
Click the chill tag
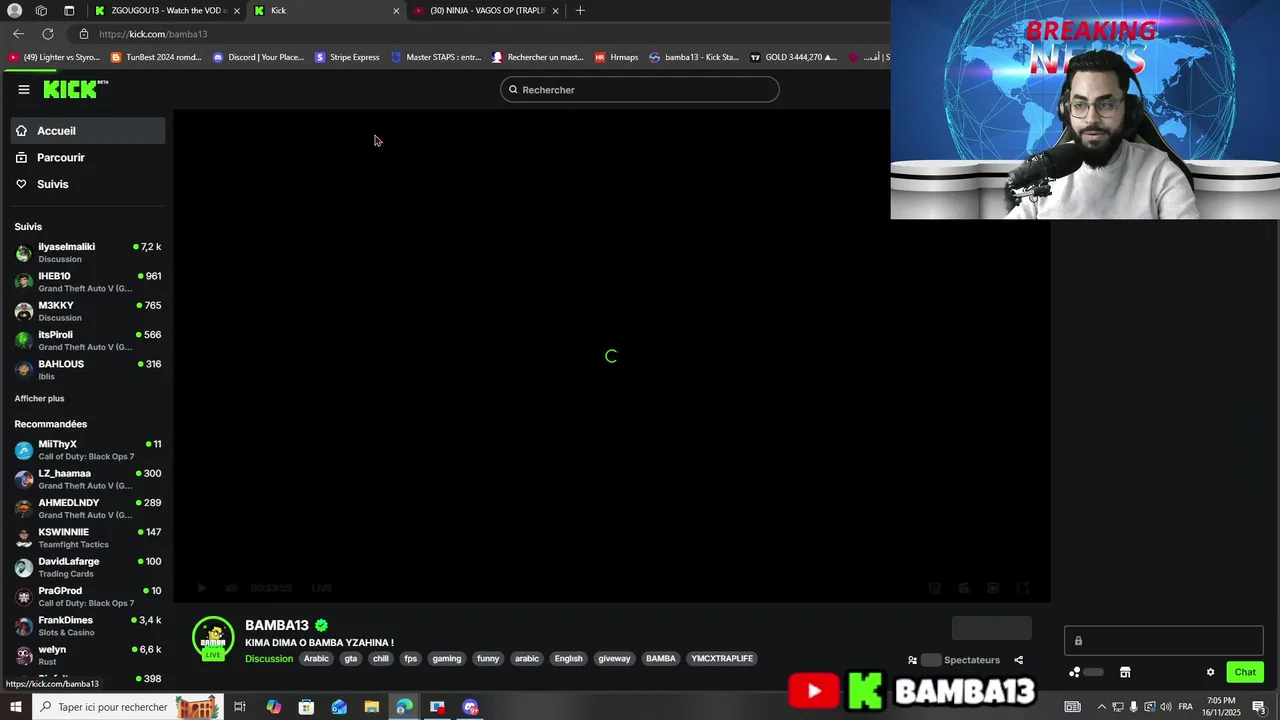click(x=381, y=658)
